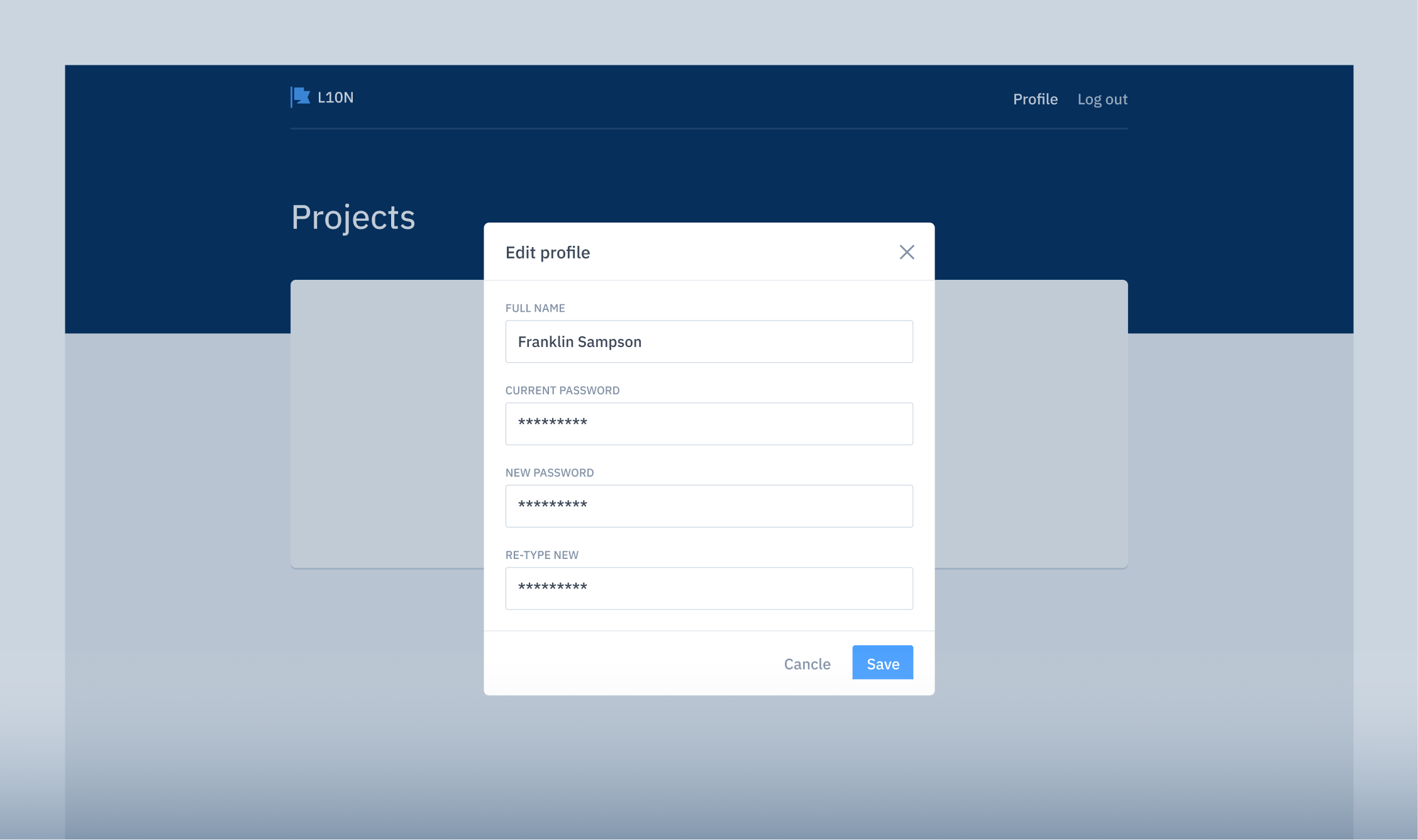
Task: Click into the Full Name input field
Action: point(709,341)
